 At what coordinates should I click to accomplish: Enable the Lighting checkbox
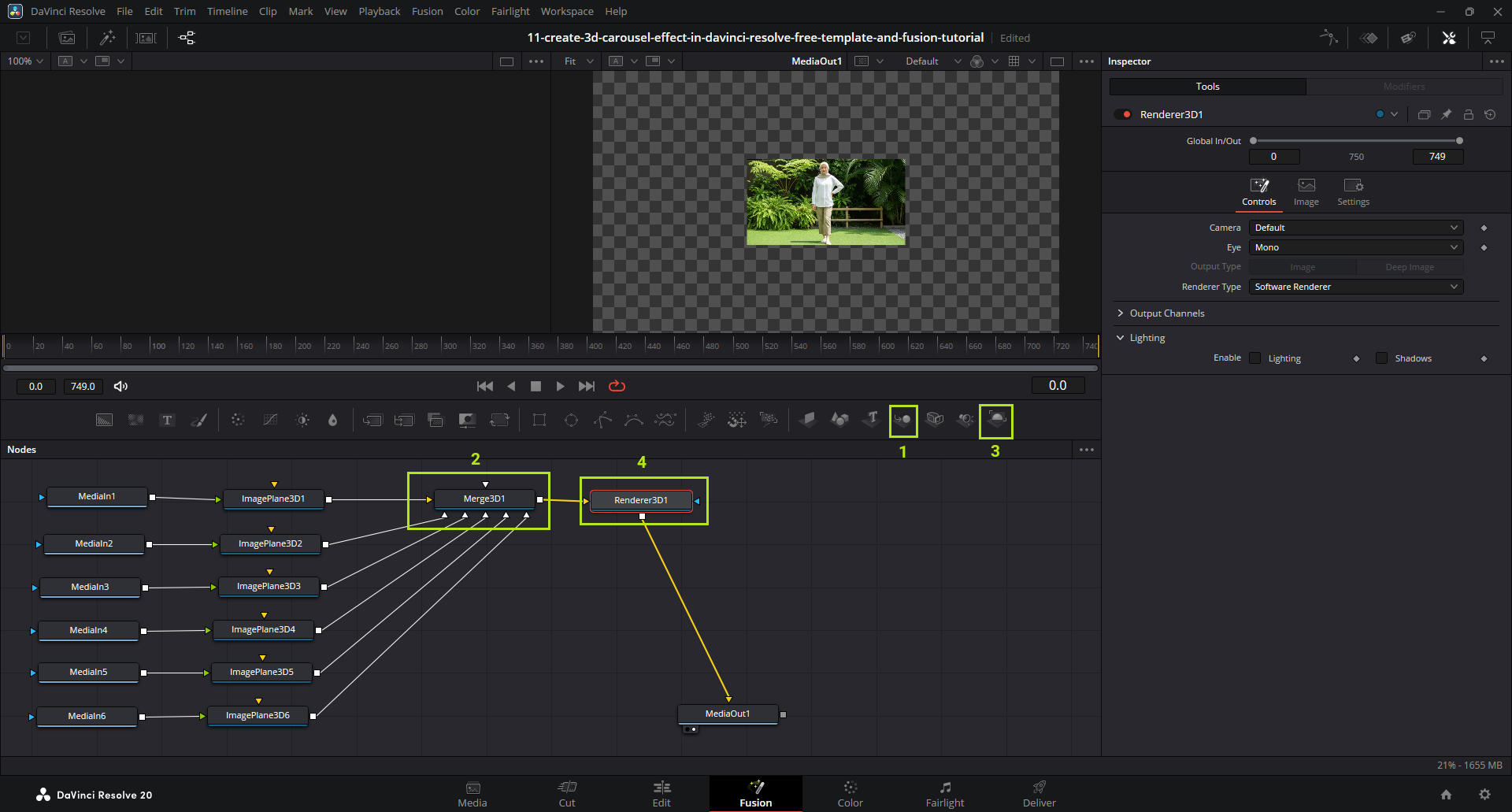[1255, 358]
